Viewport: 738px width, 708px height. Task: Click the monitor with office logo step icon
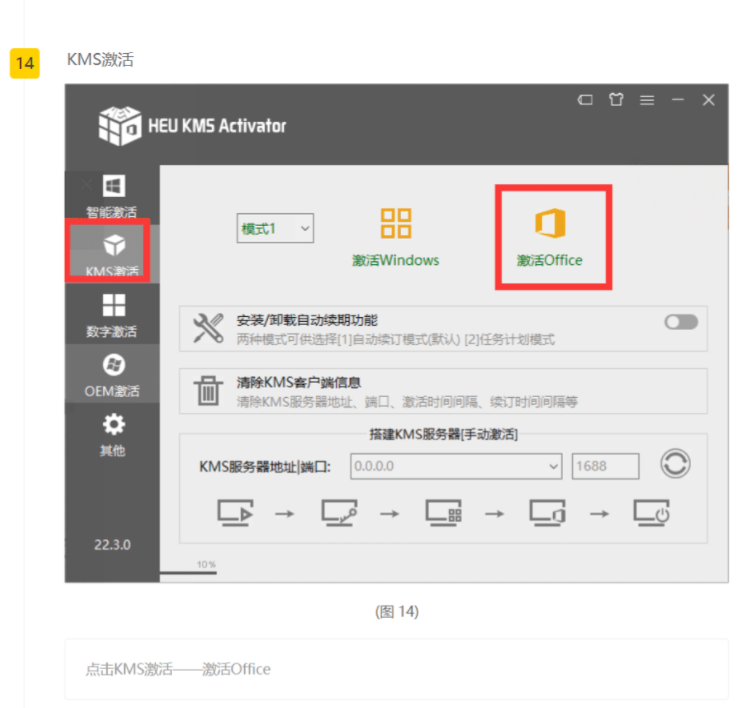547,513
